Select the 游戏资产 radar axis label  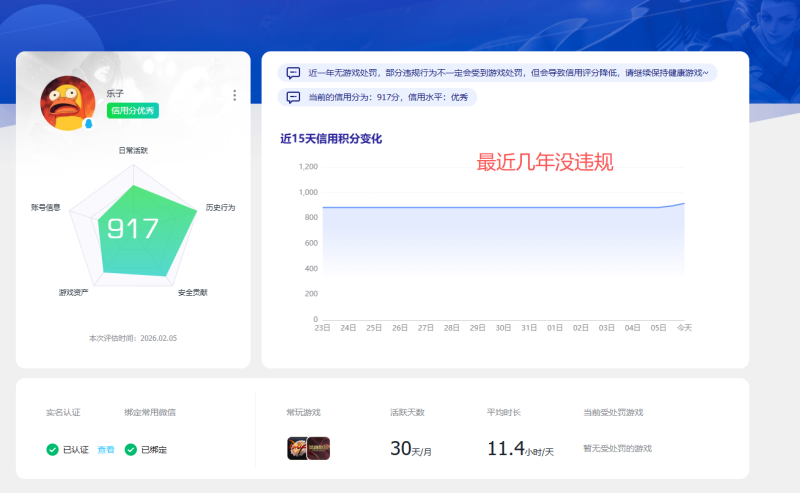[73, 292]
